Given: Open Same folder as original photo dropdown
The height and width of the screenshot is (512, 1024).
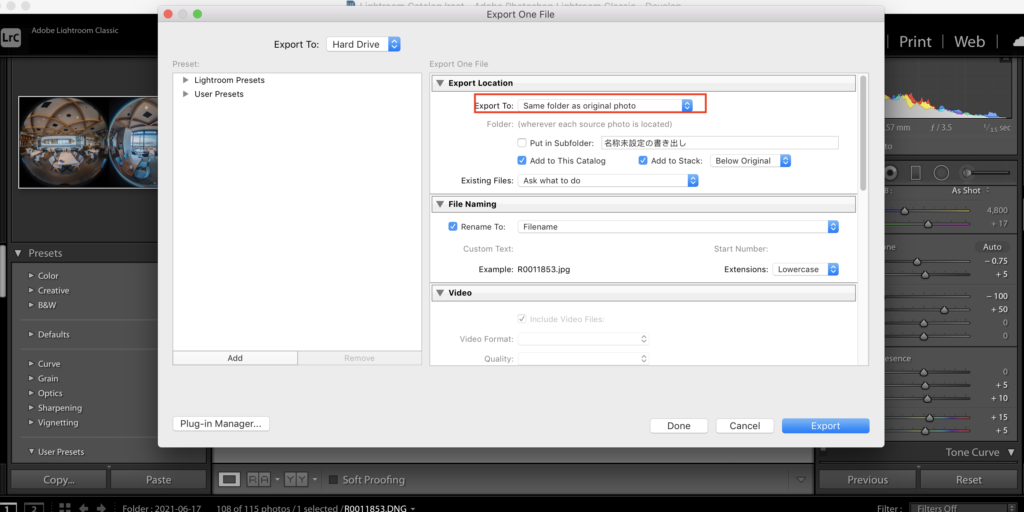Looking at the screenshot, I should (x=605, y=105).
